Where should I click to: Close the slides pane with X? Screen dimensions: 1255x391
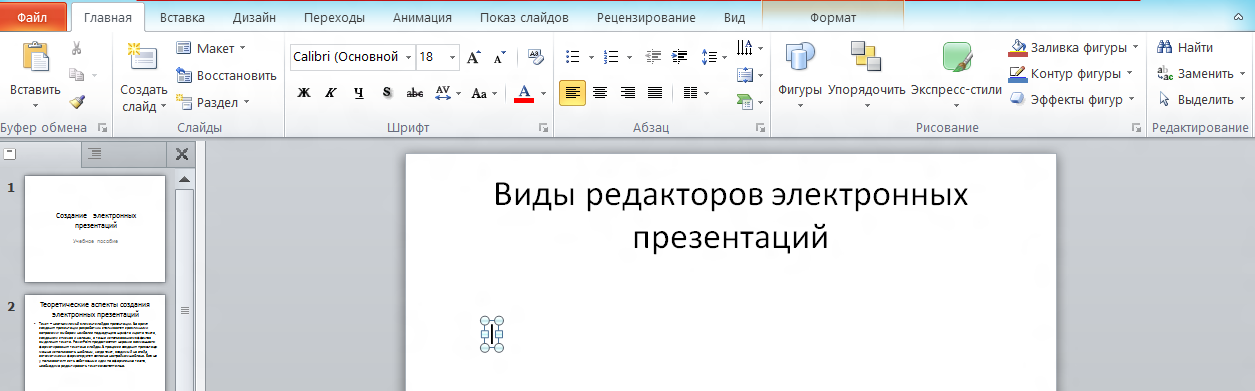[x=181, y=153]
